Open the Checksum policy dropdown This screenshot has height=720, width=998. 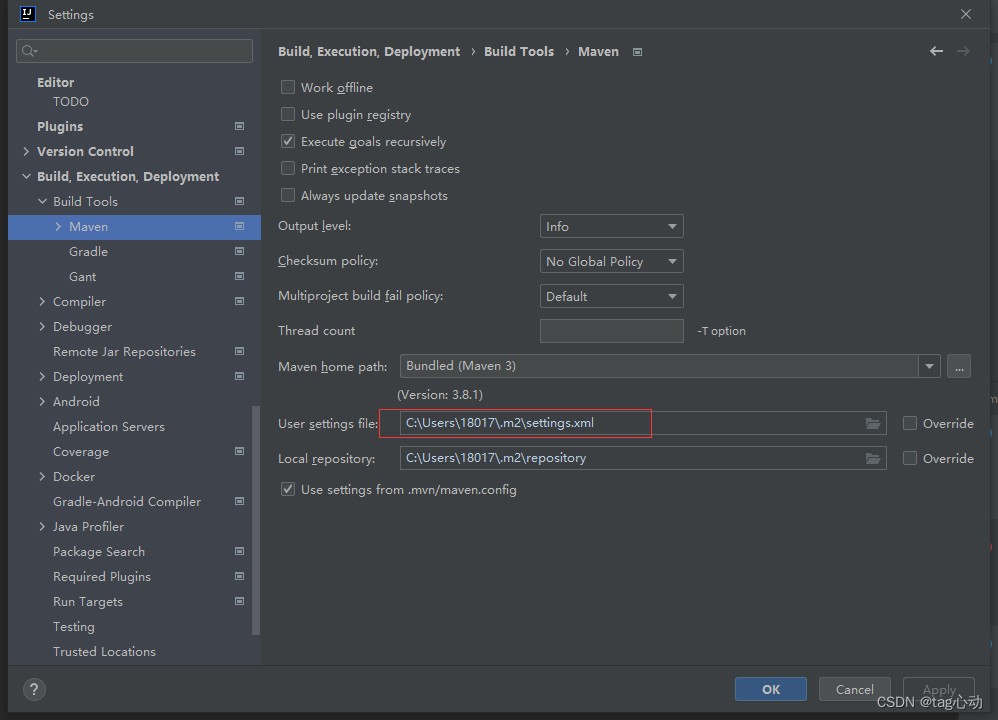(612, 261)
